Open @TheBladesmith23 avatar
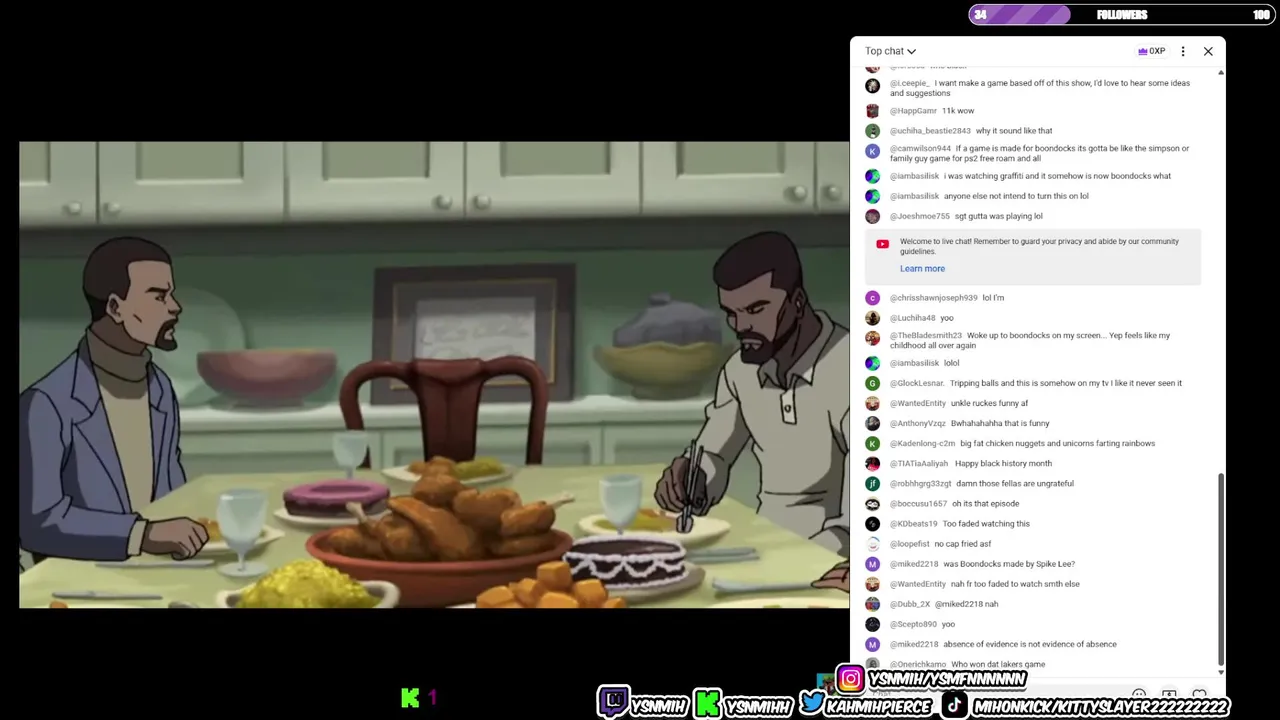 coord(872,338)
